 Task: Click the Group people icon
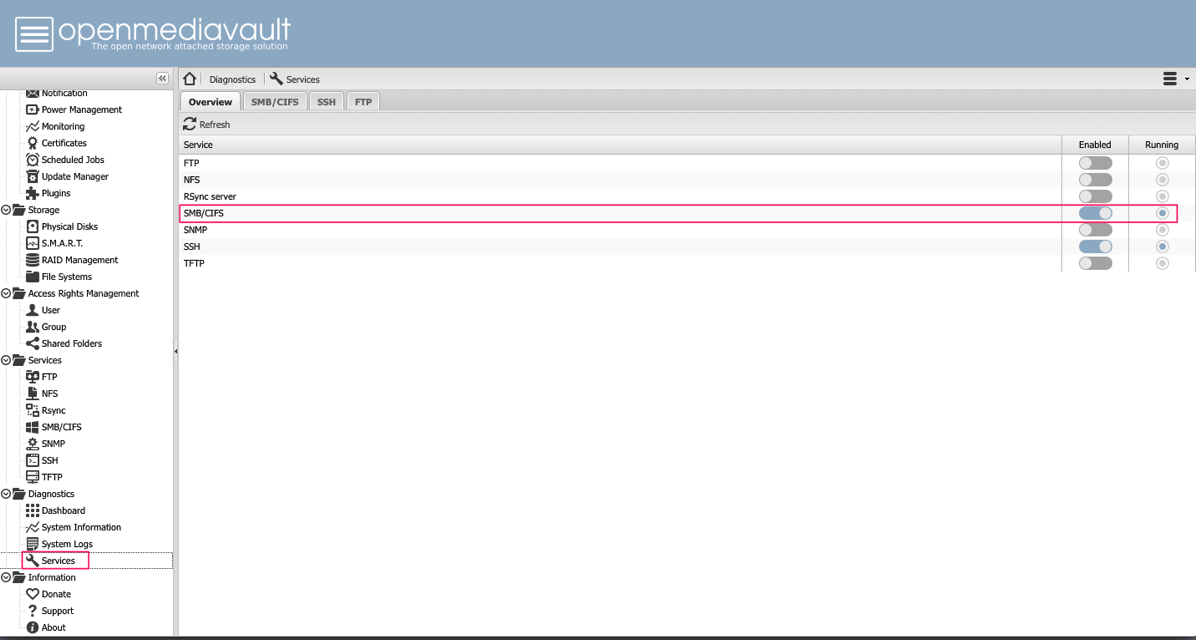32,327
